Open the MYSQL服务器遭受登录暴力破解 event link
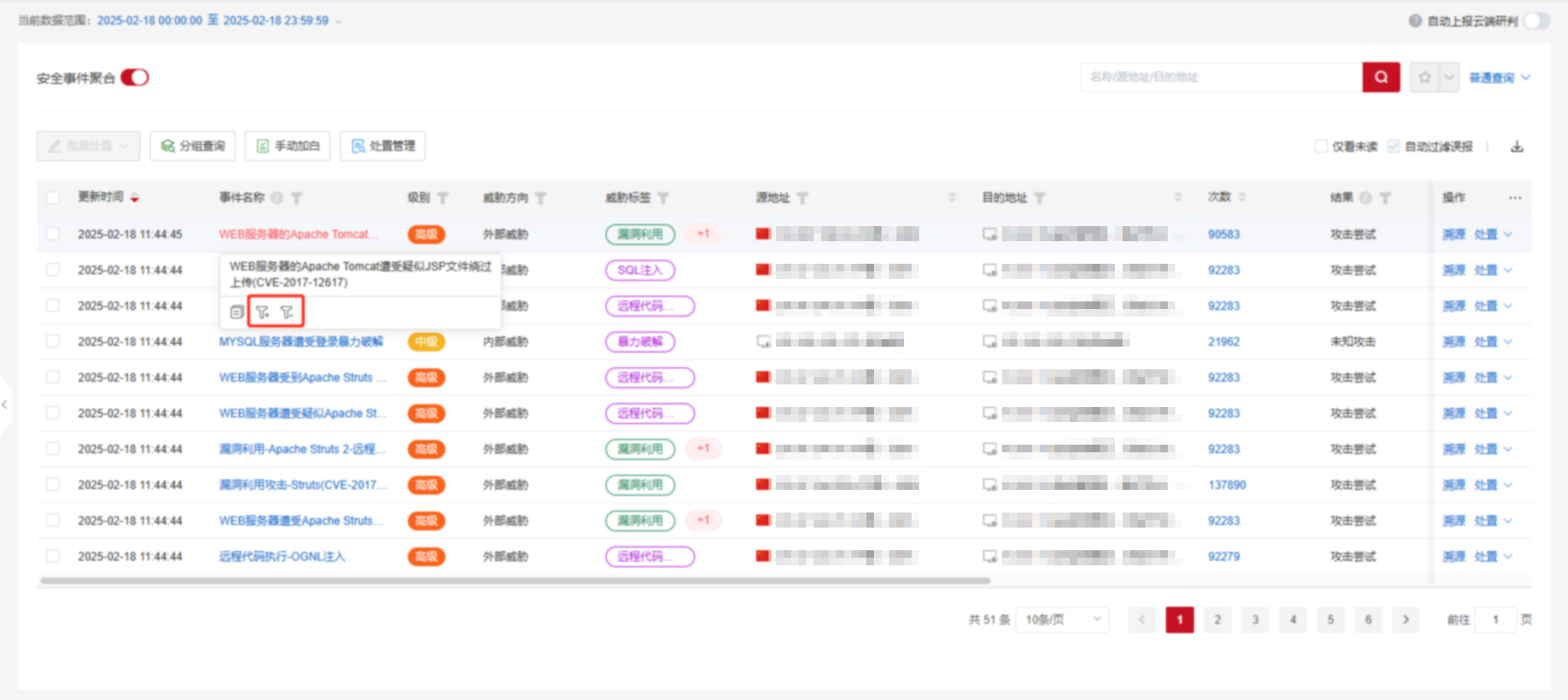 click(x=300, y=341)
